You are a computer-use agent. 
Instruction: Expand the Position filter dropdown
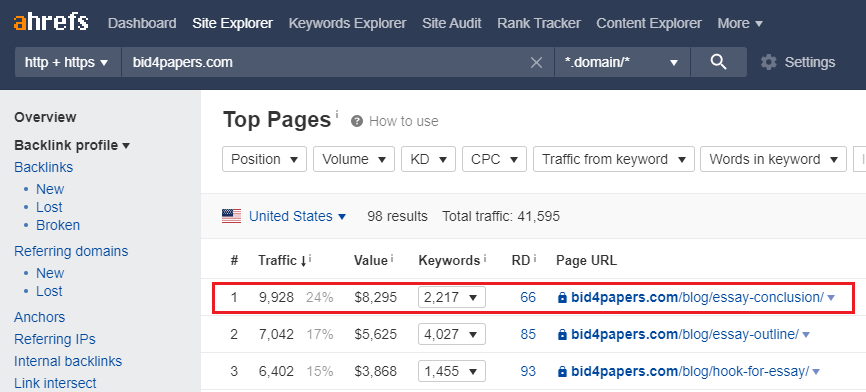264,159
